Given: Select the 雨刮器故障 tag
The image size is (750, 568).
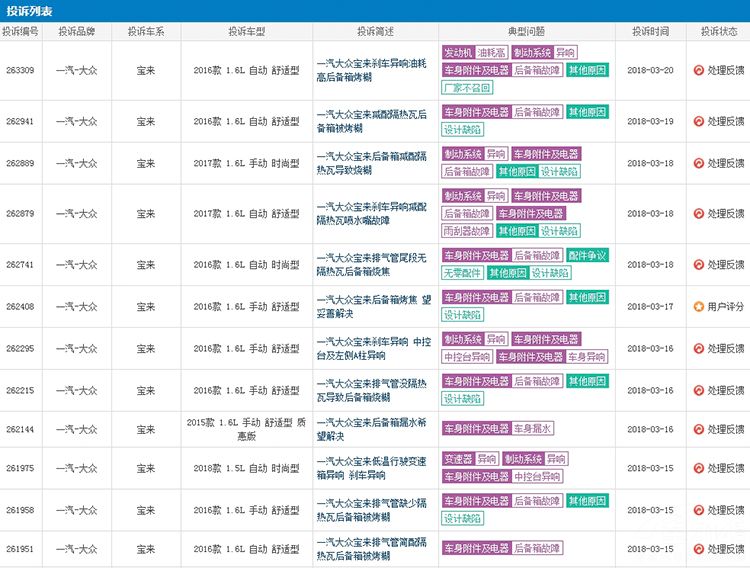Looking at the screenshot, I should 466,230.
